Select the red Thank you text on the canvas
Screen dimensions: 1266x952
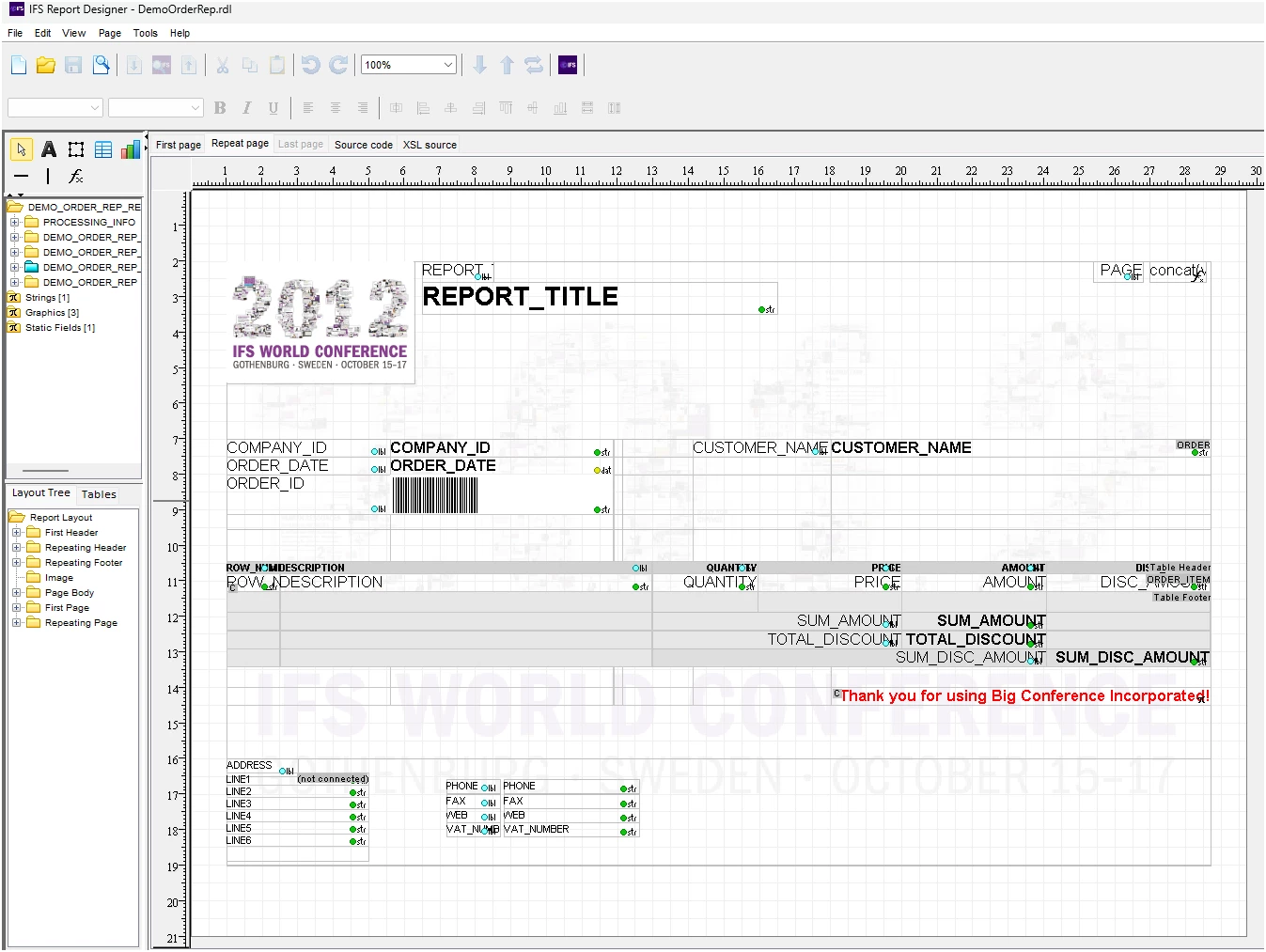click(x=1024, y=696)
